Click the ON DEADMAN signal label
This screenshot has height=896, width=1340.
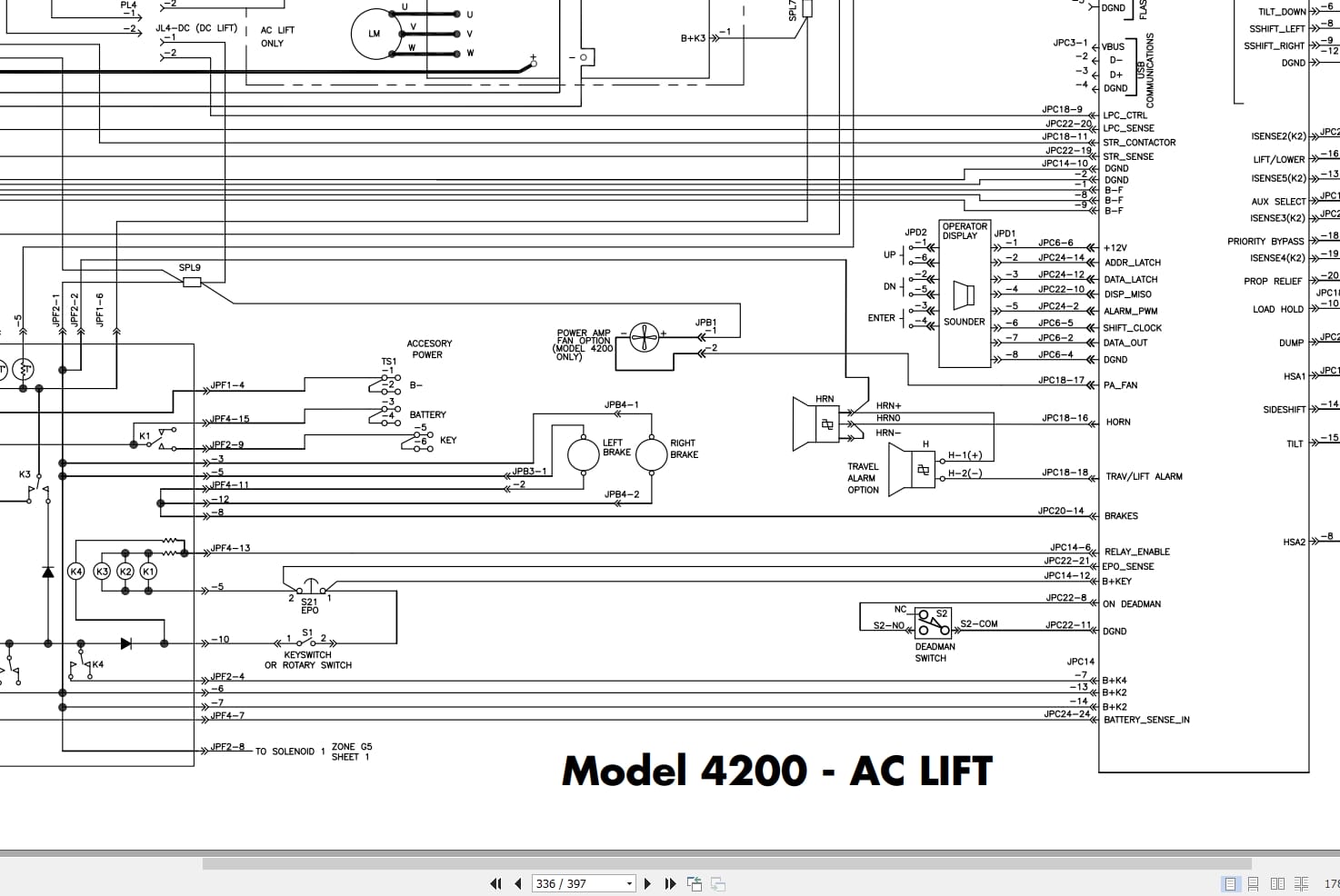tap(1132, 604)
